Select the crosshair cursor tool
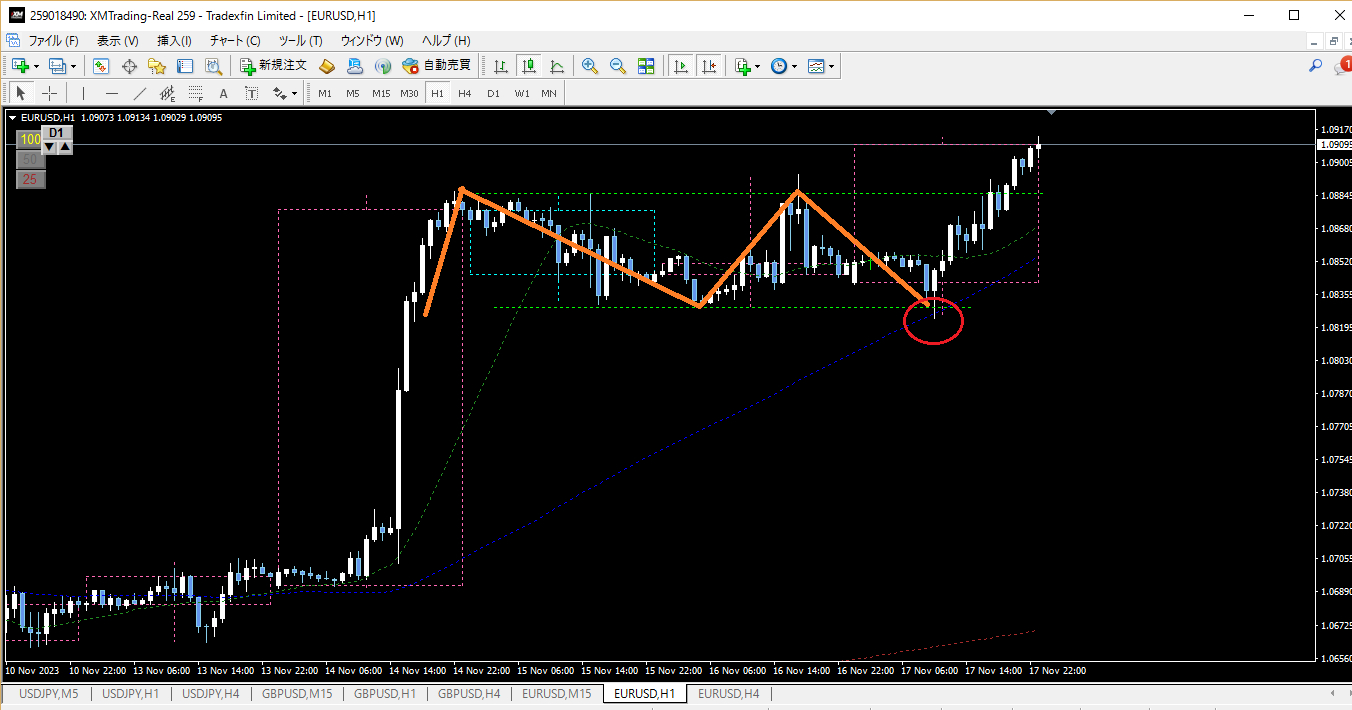The image size is (1352, 710). click(49, 93)
